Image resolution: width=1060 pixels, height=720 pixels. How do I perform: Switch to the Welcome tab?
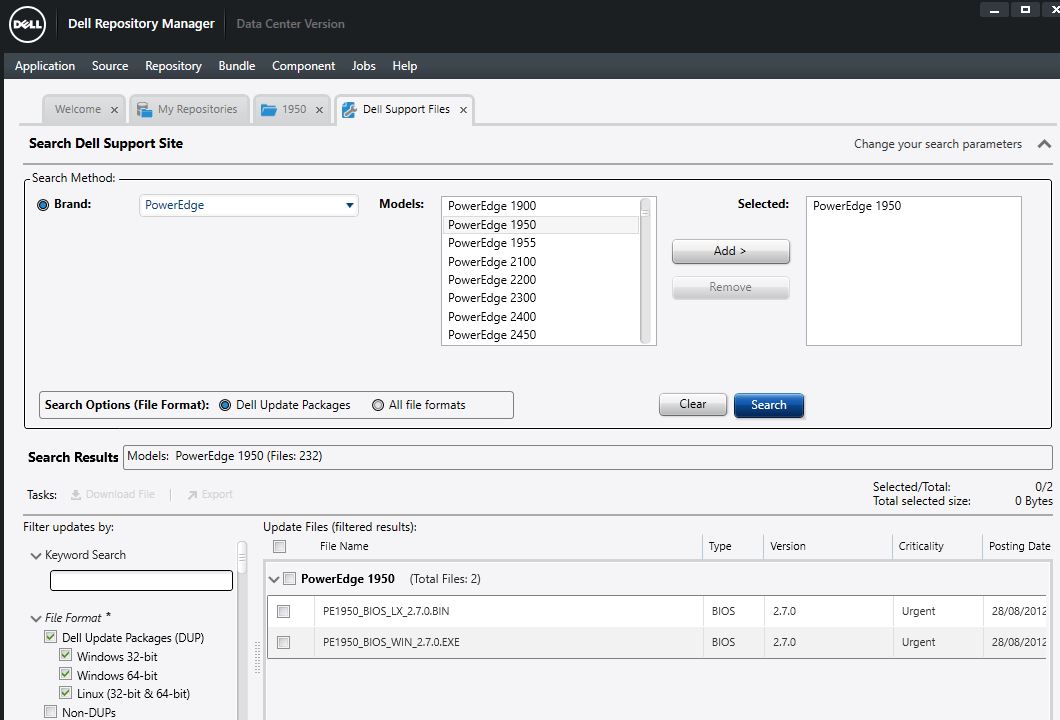[78, 110]
